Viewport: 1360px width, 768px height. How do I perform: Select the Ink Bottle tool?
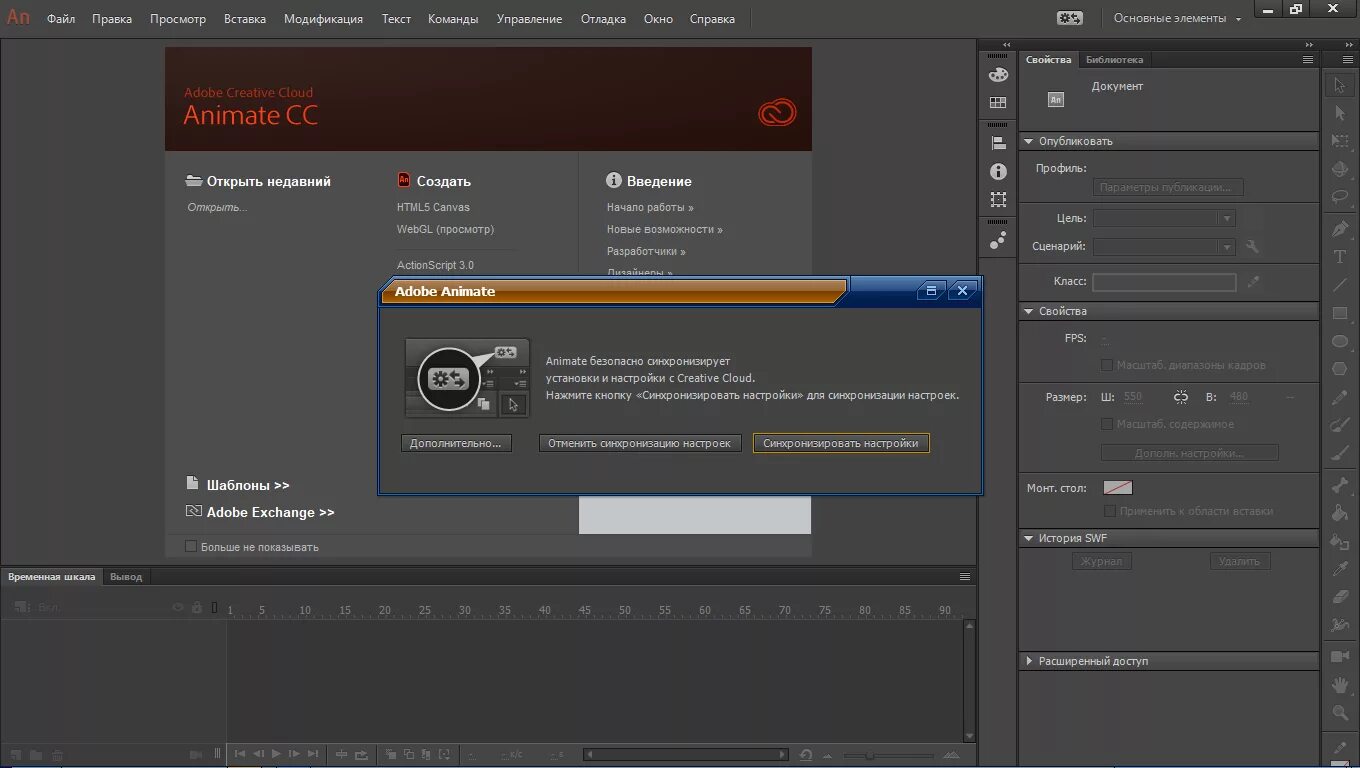coord(1340,541)
